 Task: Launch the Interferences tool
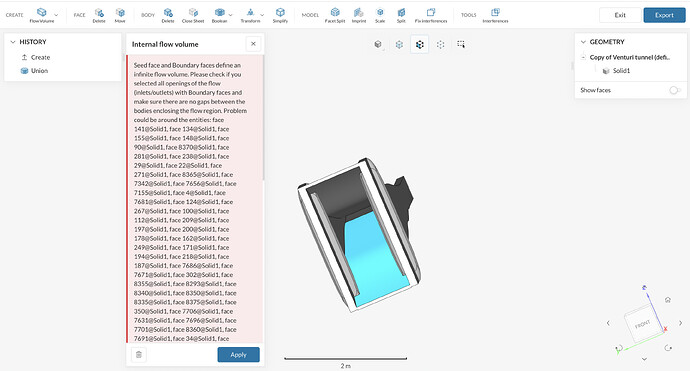click(495, 15)
